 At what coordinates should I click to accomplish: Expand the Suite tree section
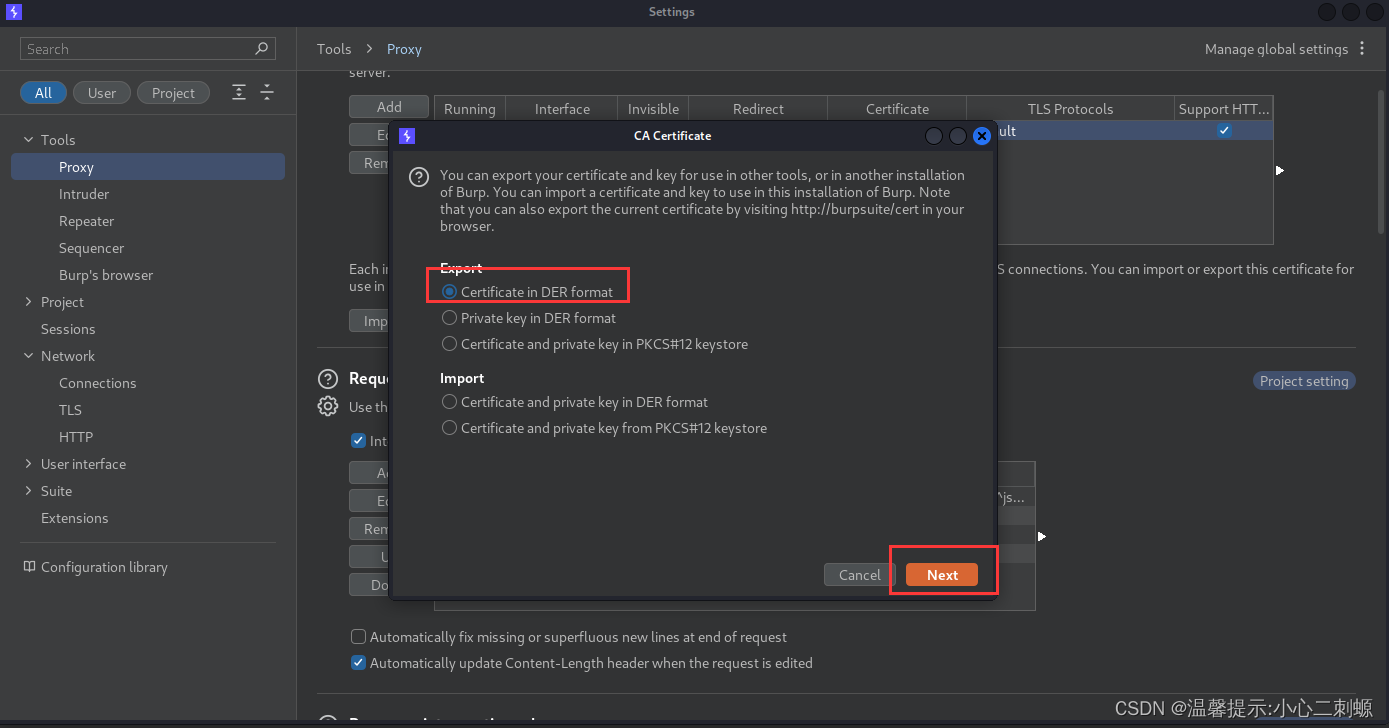point(28,491)
